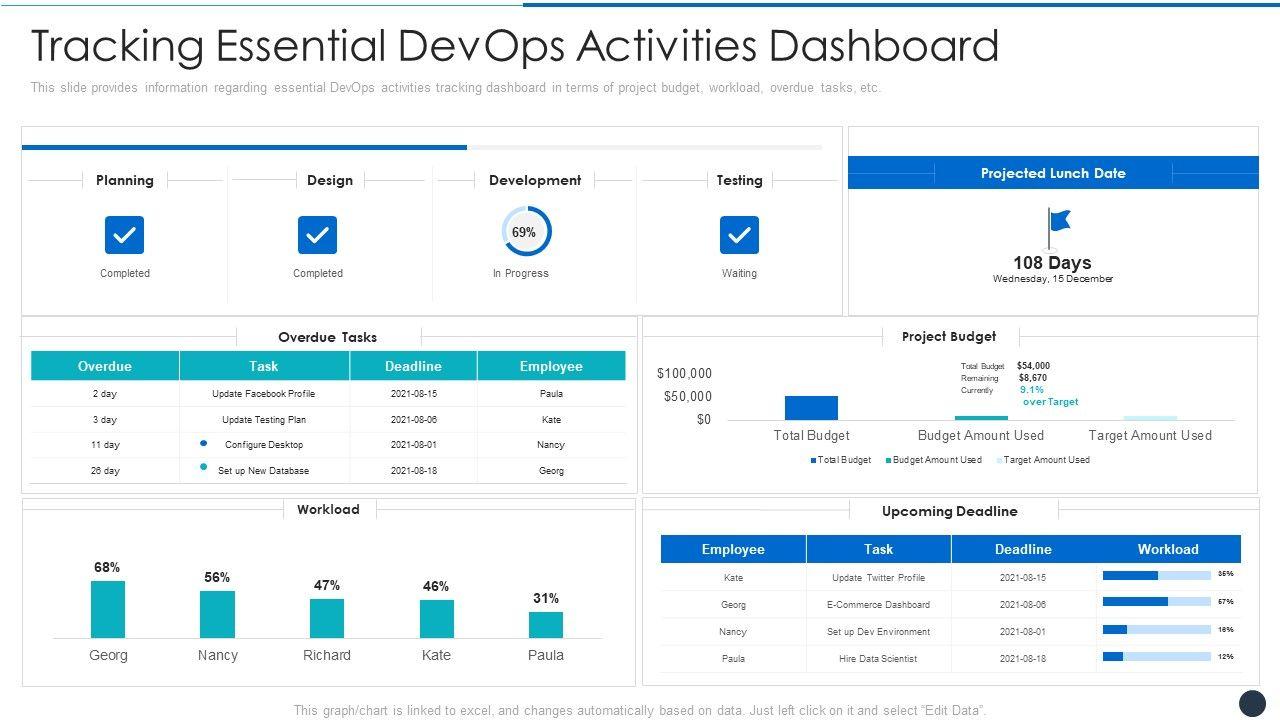Click the dark circle icon at bottom right
1280x720 pixels.
1252,703
